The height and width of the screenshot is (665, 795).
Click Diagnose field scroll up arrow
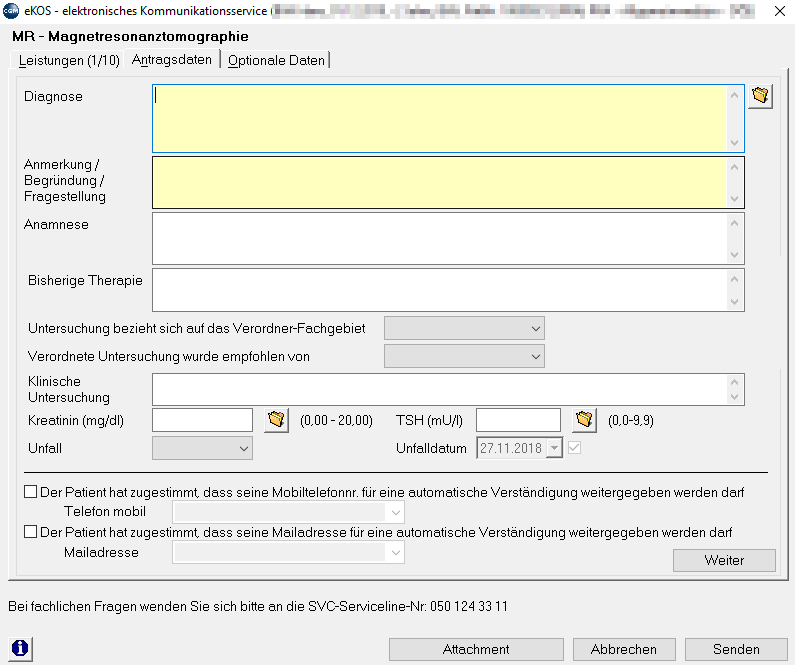pos(734,95)
